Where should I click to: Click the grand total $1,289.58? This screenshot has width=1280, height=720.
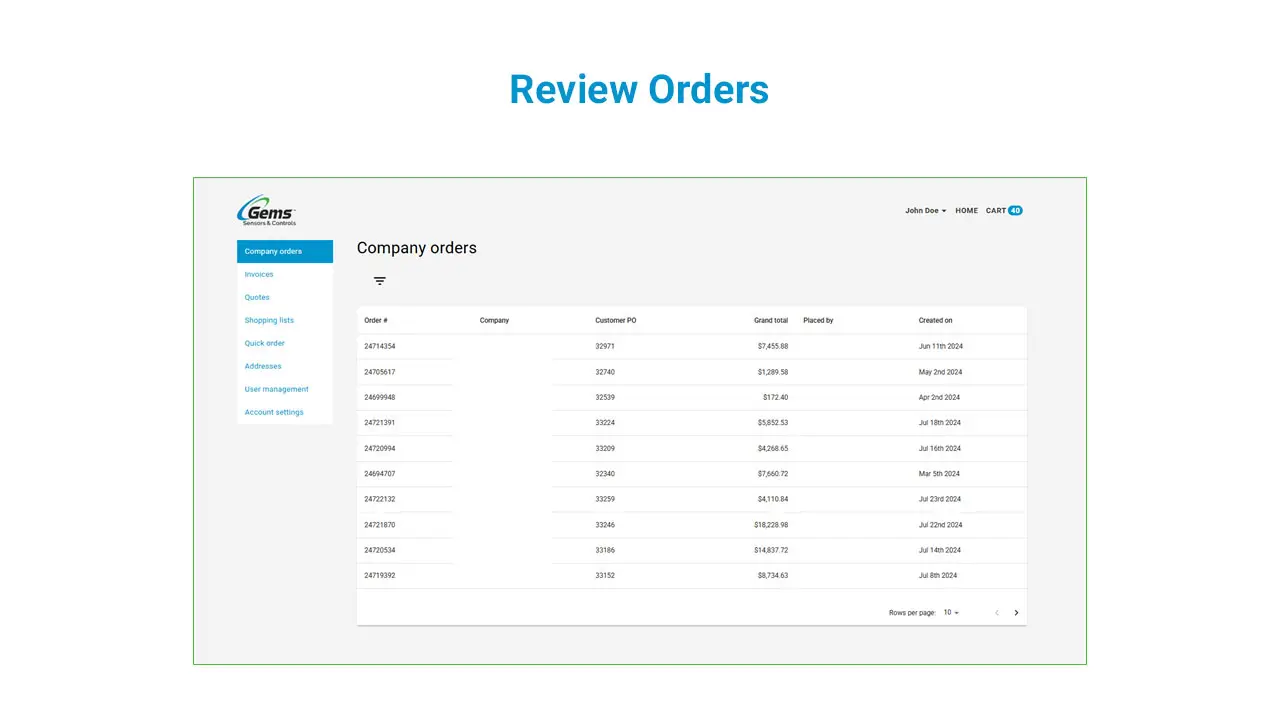(773, 372)
